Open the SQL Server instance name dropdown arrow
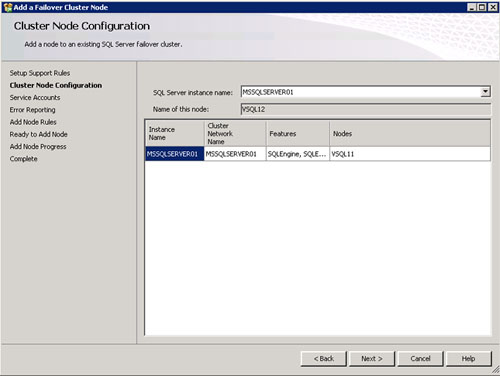 485,92
